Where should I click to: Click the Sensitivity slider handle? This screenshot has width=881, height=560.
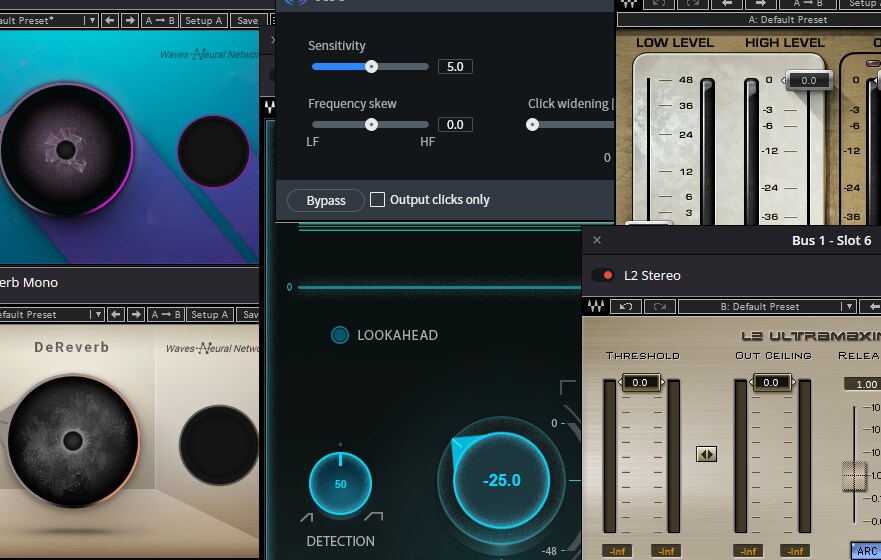coord(371,67)
